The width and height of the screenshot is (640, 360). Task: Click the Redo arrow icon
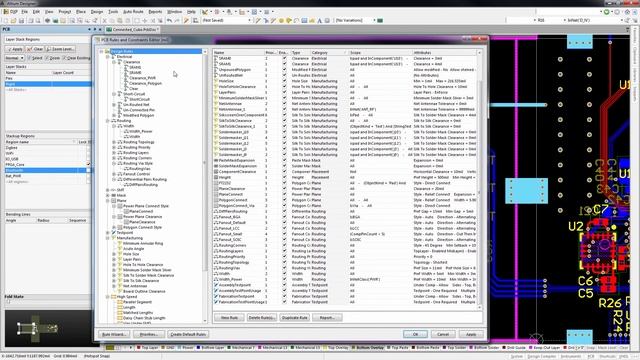(177, 20)
